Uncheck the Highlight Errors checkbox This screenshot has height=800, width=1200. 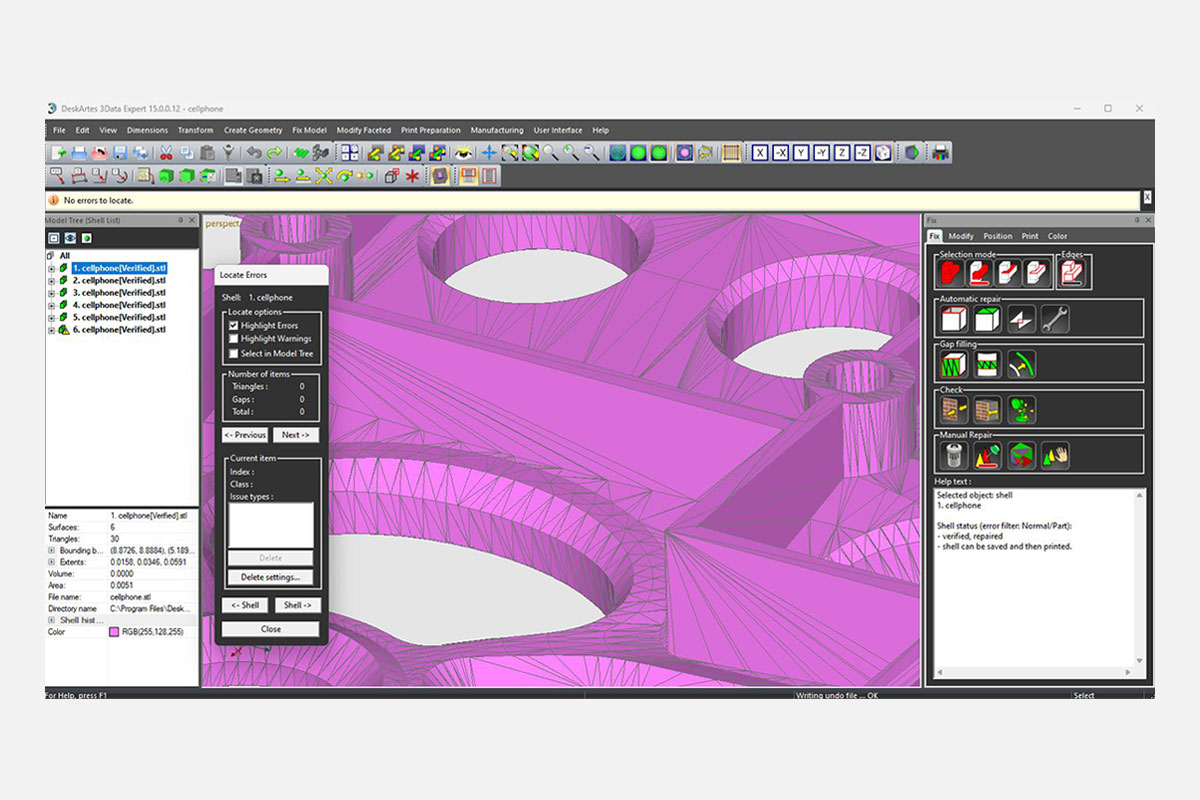tap(233, 326)
